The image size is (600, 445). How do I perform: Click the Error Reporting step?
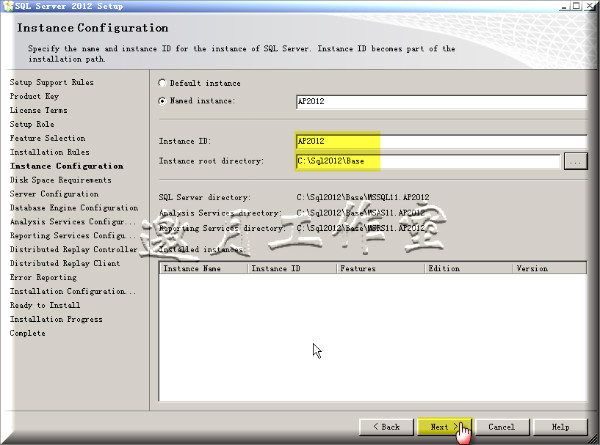tap(43, 277)
